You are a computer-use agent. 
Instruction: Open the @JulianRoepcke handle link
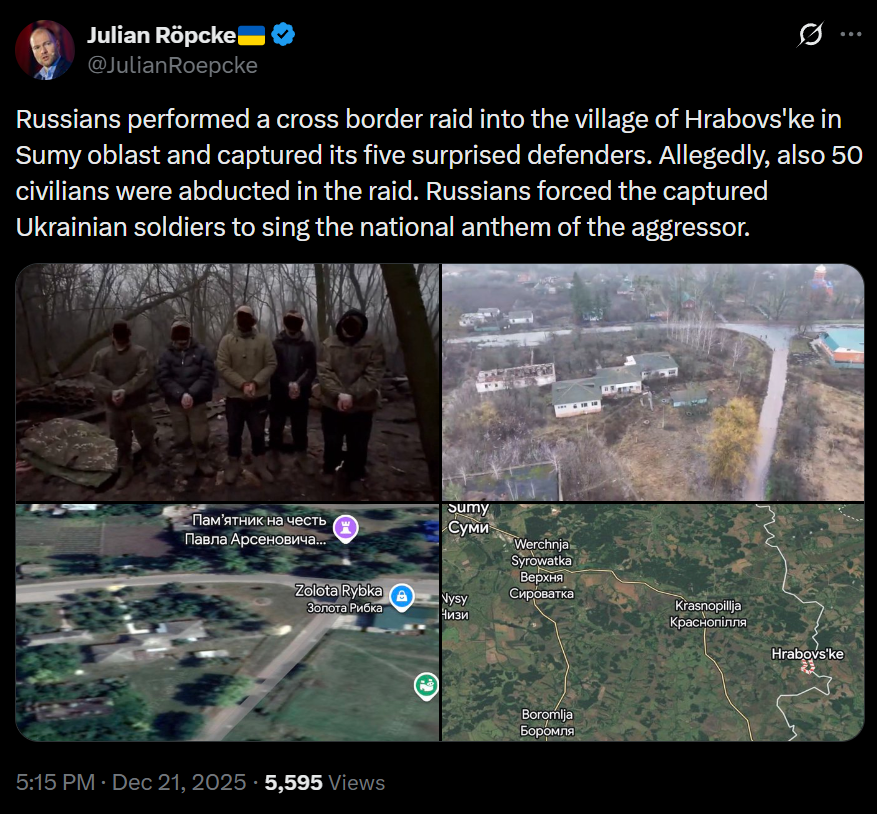click(172, 65)
